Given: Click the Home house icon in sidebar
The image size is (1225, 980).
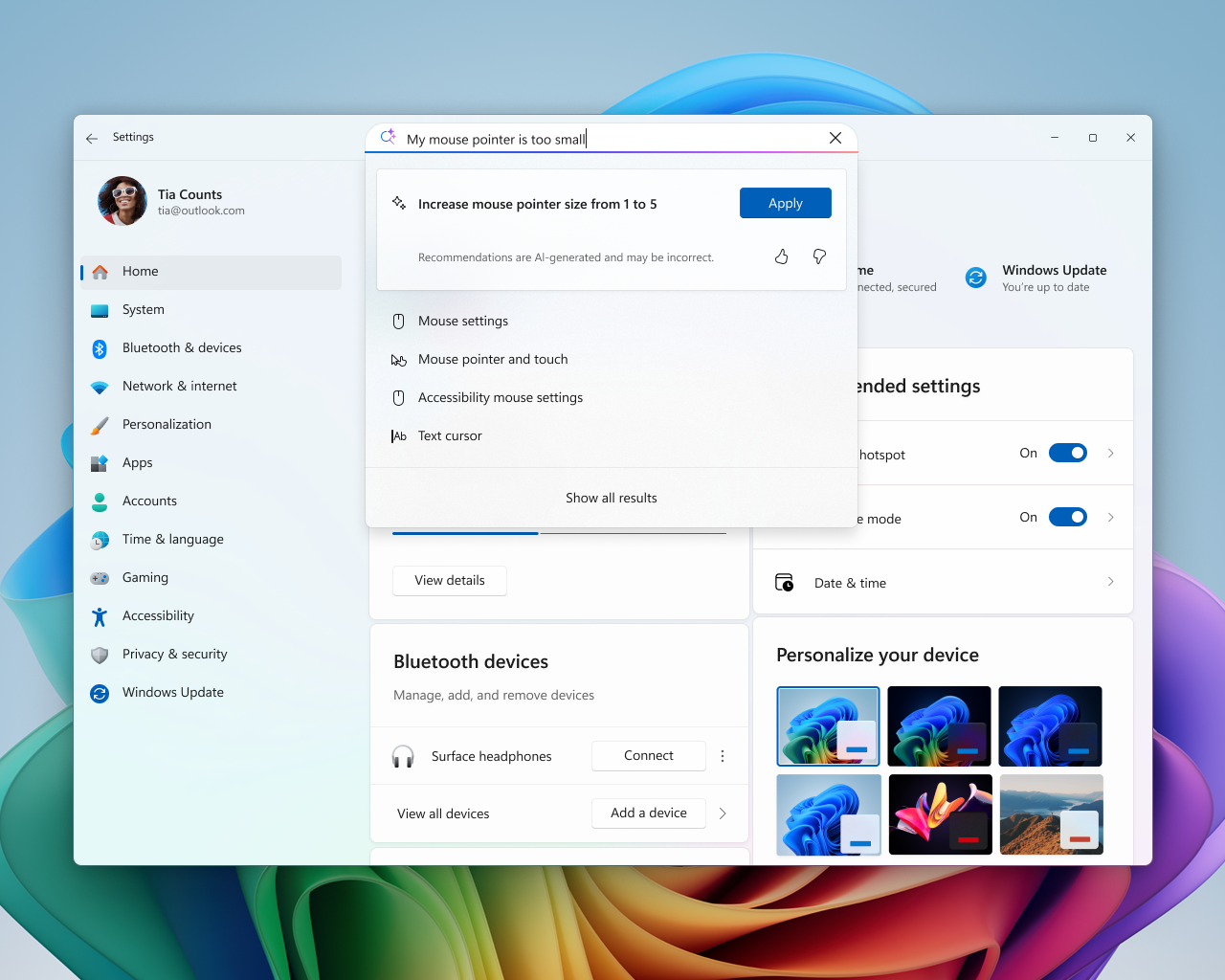Looking at the screenshot, I should click(x=100, y=272).
